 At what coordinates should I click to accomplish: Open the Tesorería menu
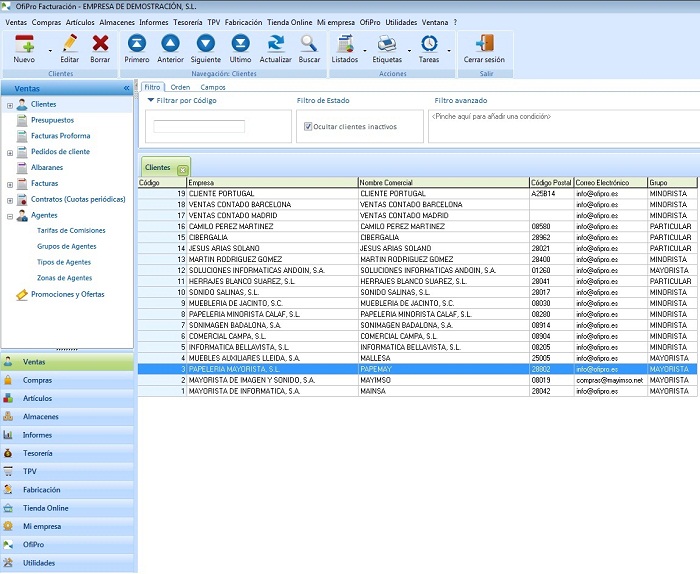pyautogui.click(x=187, y=21)
